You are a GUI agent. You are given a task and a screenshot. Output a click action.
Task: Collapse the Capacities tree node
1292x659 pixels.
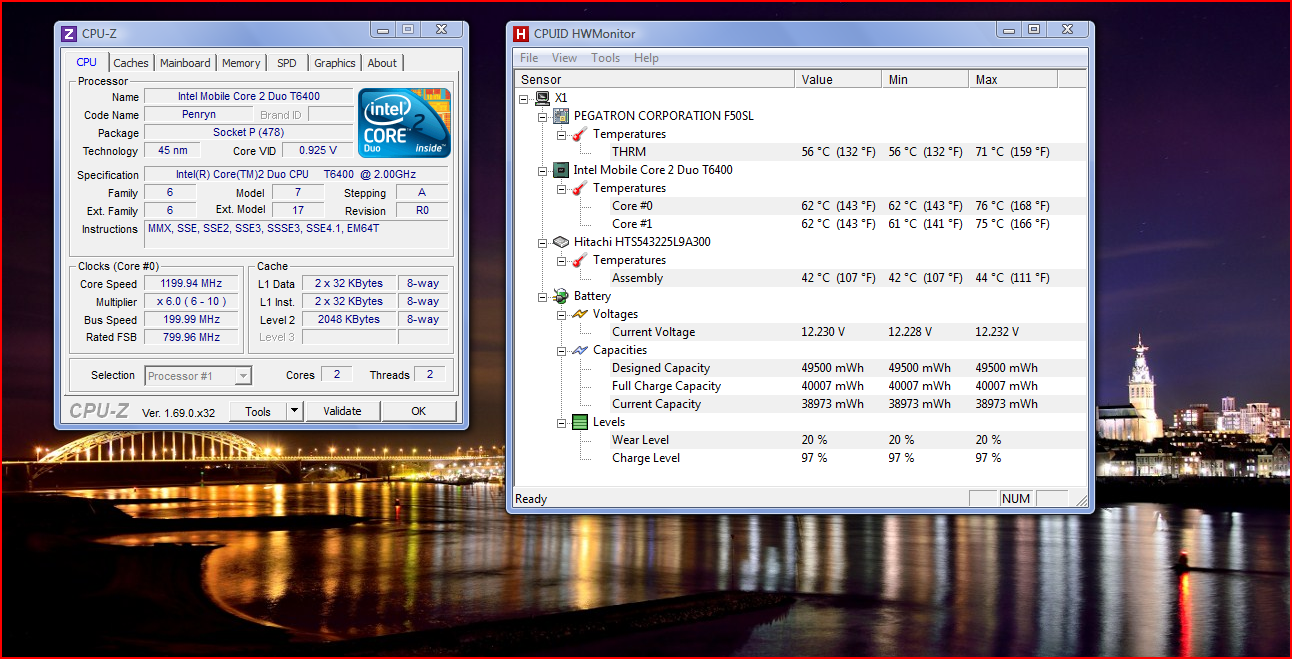[562, 350]
